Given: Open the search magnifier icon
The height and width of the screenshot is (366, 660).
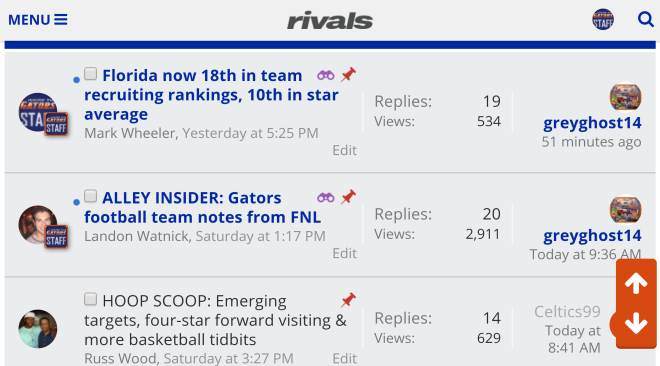Looking at the screenshot, I should (645, 19).
